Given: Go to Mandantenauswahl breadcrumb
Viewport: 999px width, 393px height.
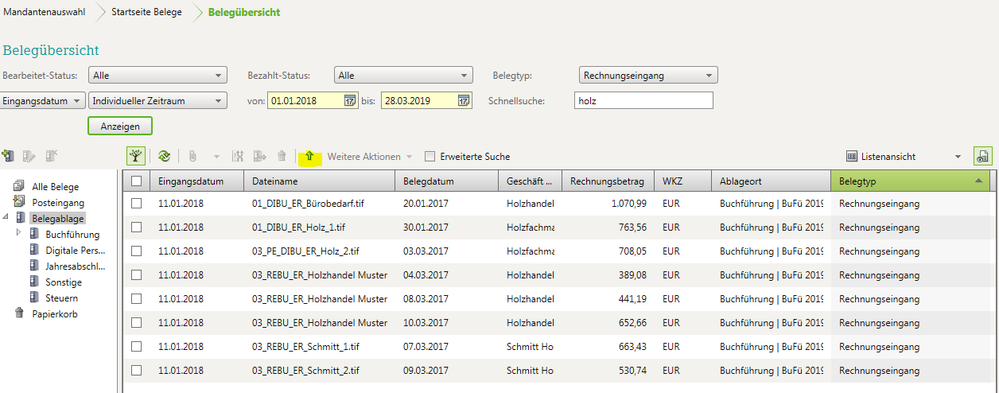Looking at the screenshot, I should (45, 12).
